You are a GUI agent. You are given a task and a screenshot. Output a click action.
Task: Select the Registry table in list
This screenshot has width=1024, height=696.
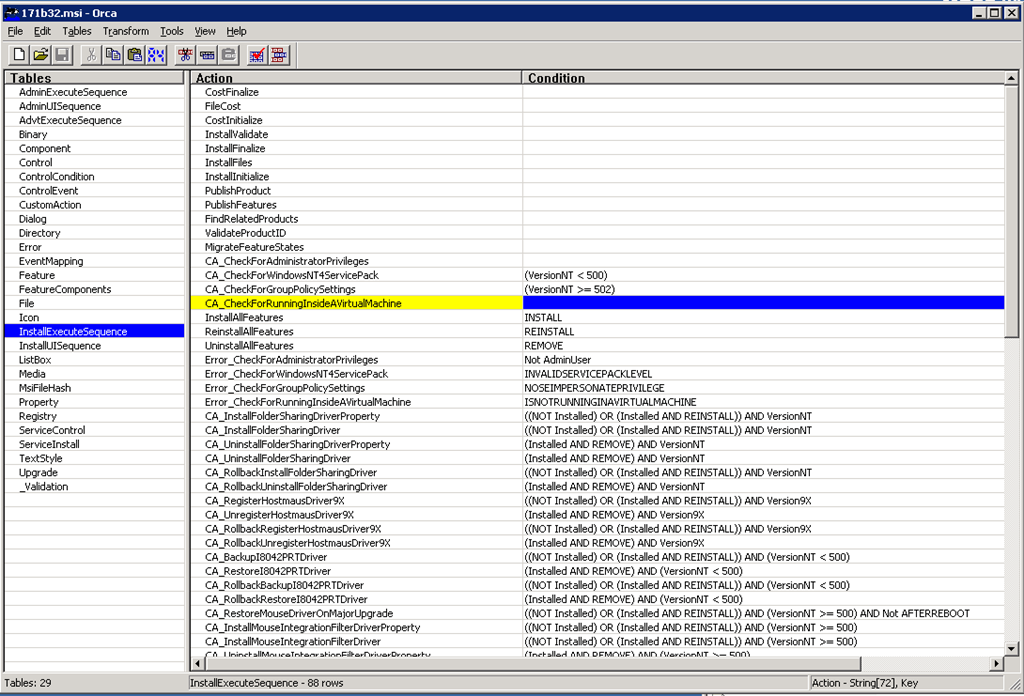38,416
